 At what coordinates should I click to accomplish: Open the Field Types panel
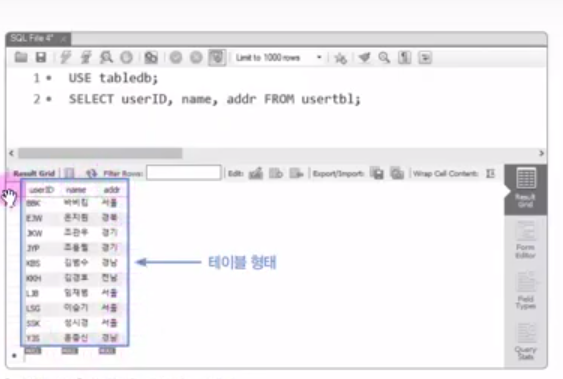[525, 291]
